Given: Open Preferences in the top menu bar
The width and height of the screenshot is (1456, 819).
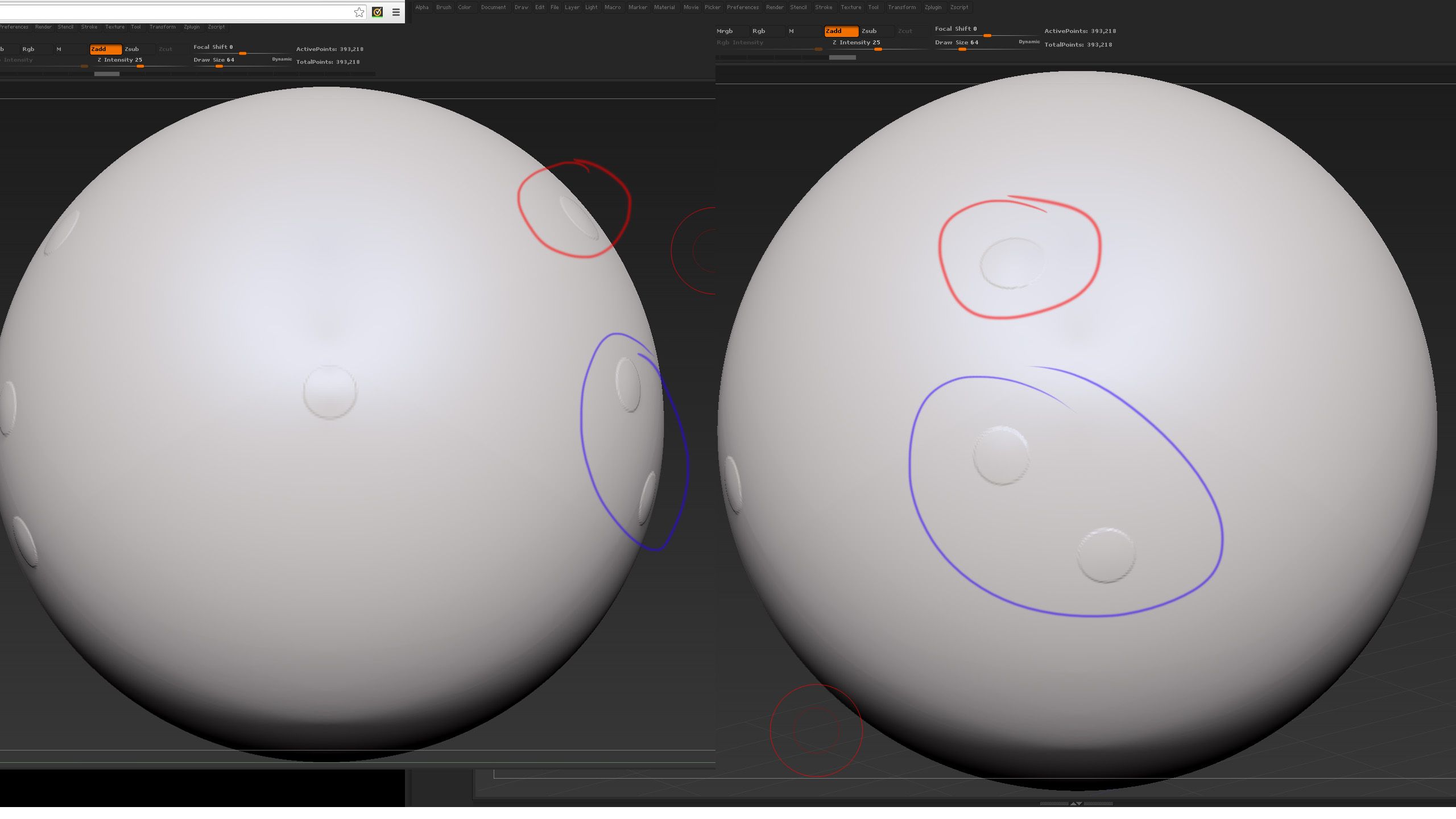Looking at the screenshot, I should (x=743, y=7).
